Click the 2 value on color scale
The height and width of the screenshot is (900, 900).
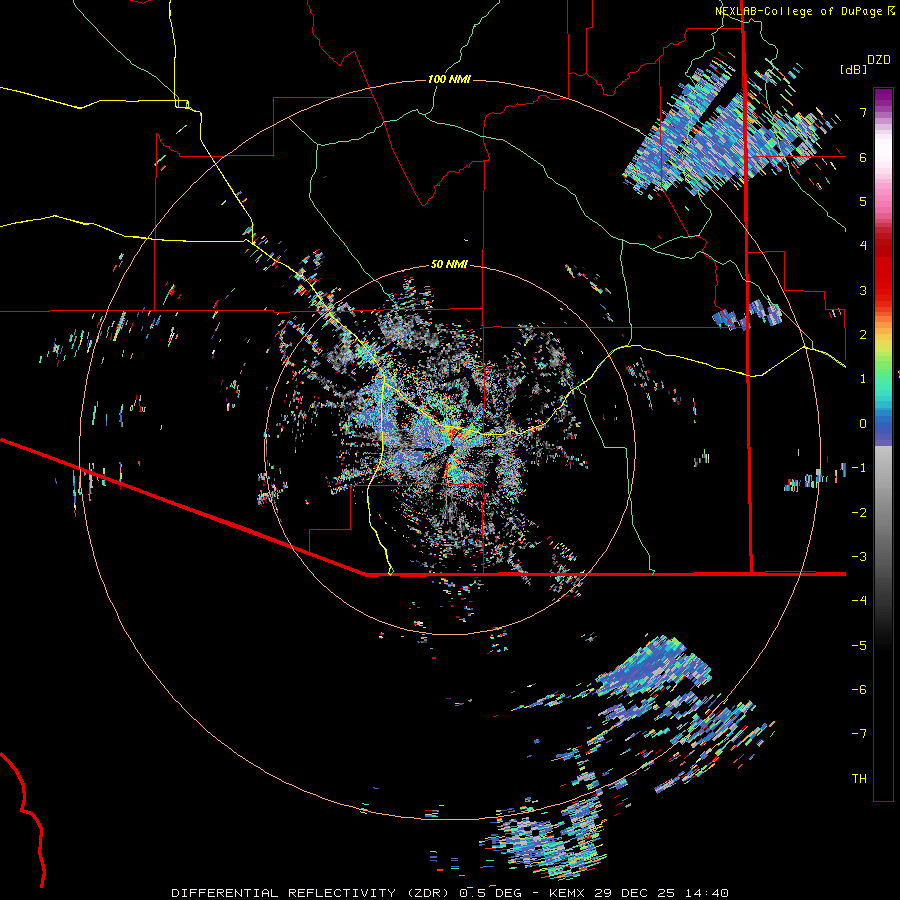tap(863, 335)
